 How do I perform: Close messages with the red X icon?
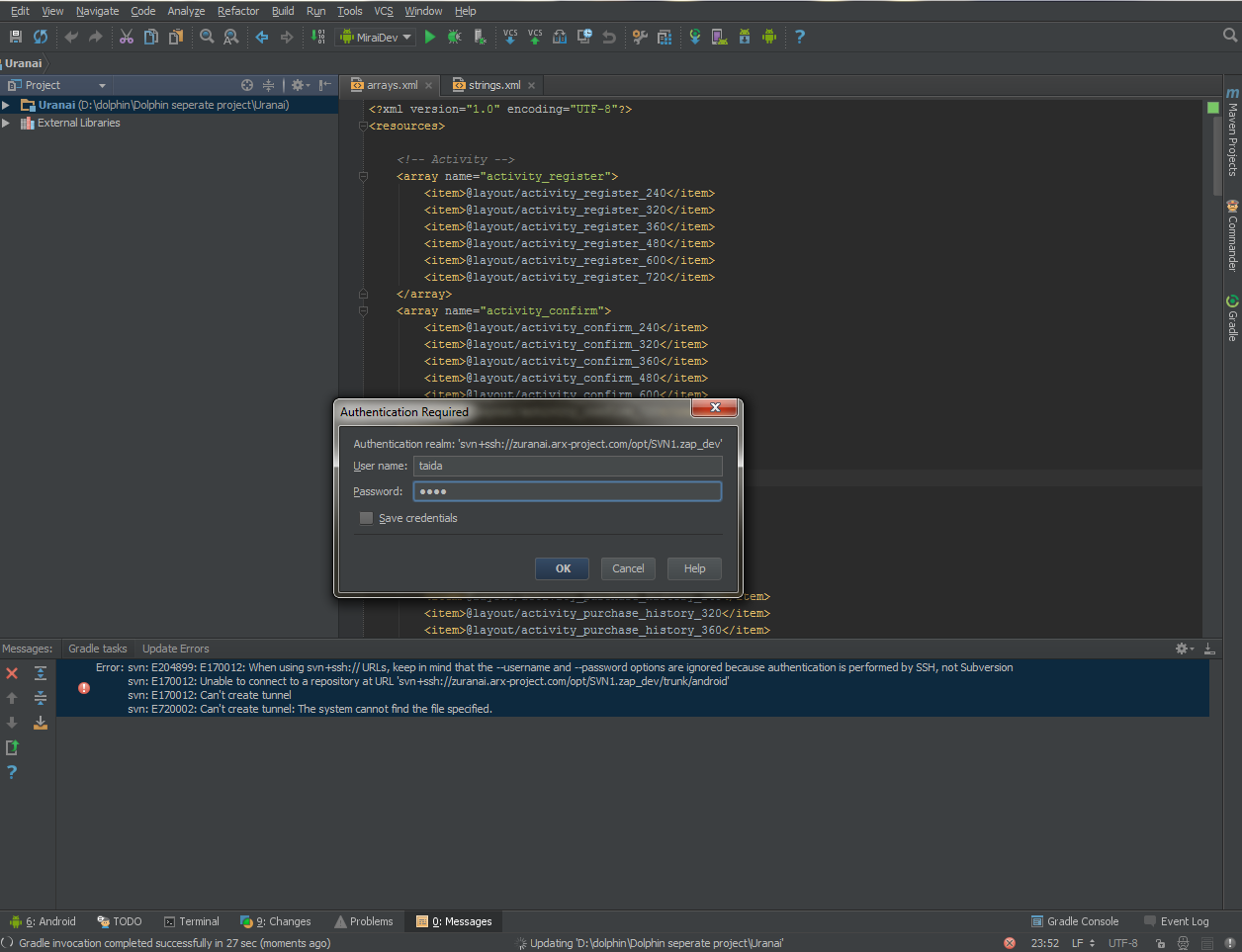point(12,673)
